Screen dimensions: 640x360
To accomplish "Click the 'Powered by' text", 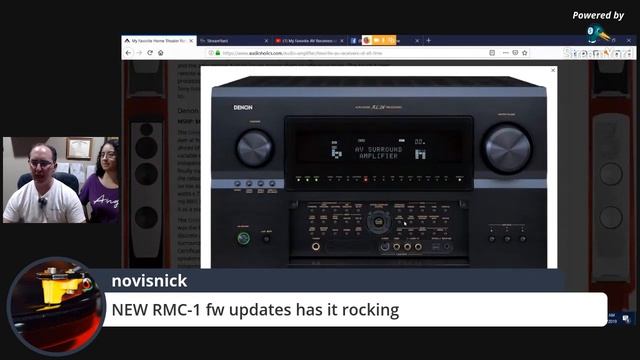I will (598, 16).
